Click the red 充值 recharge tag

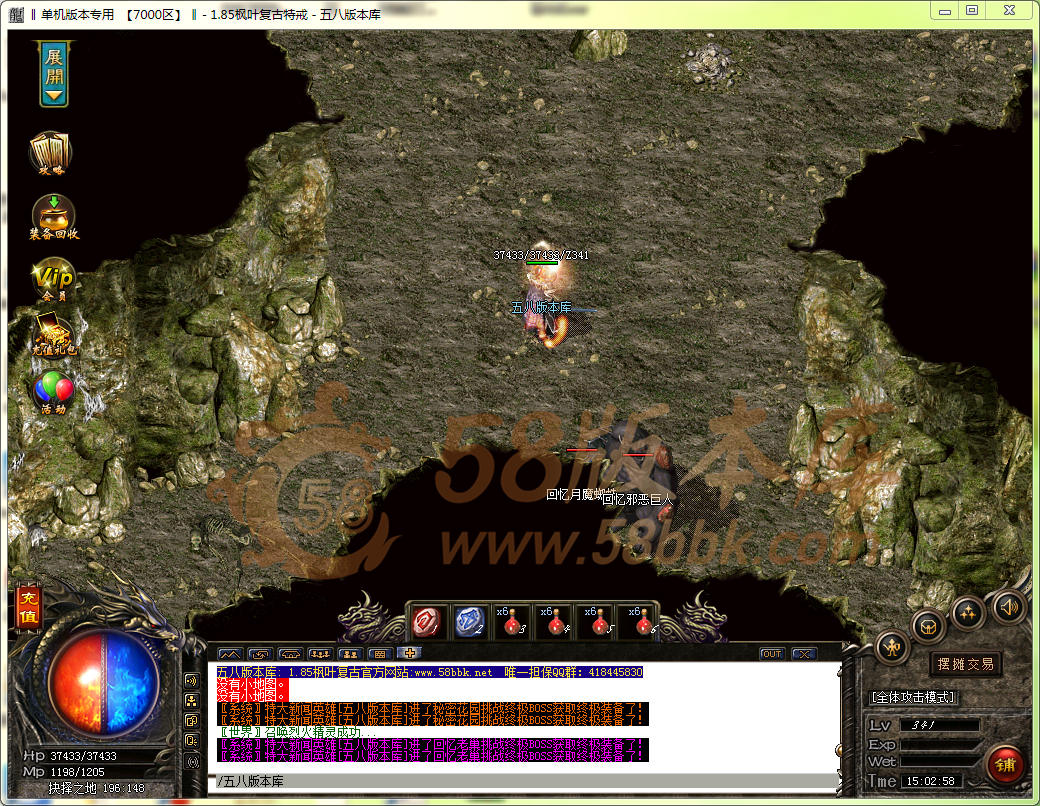(x=28, y=608)
